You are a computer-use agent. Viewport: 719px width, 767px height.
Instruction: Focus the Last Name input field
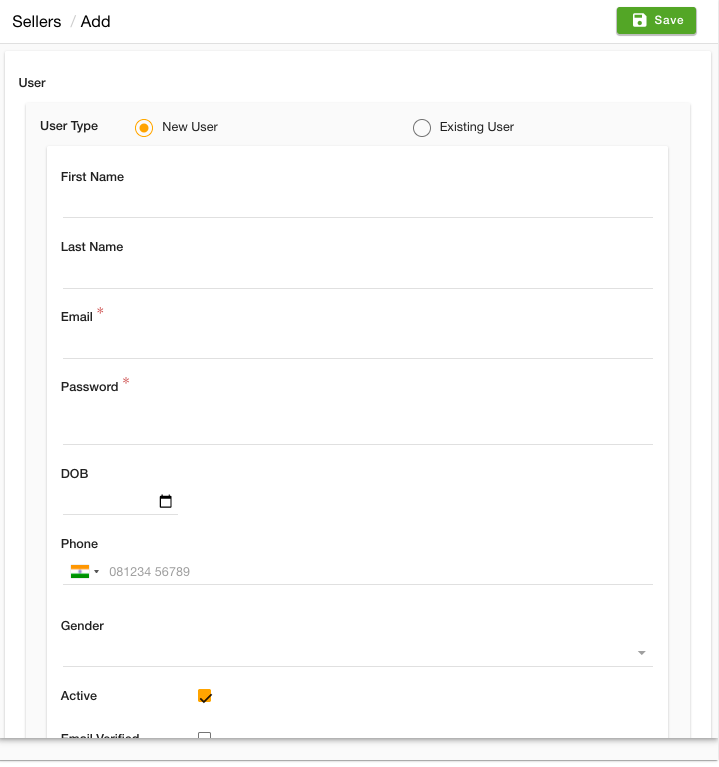click(358, 274)
